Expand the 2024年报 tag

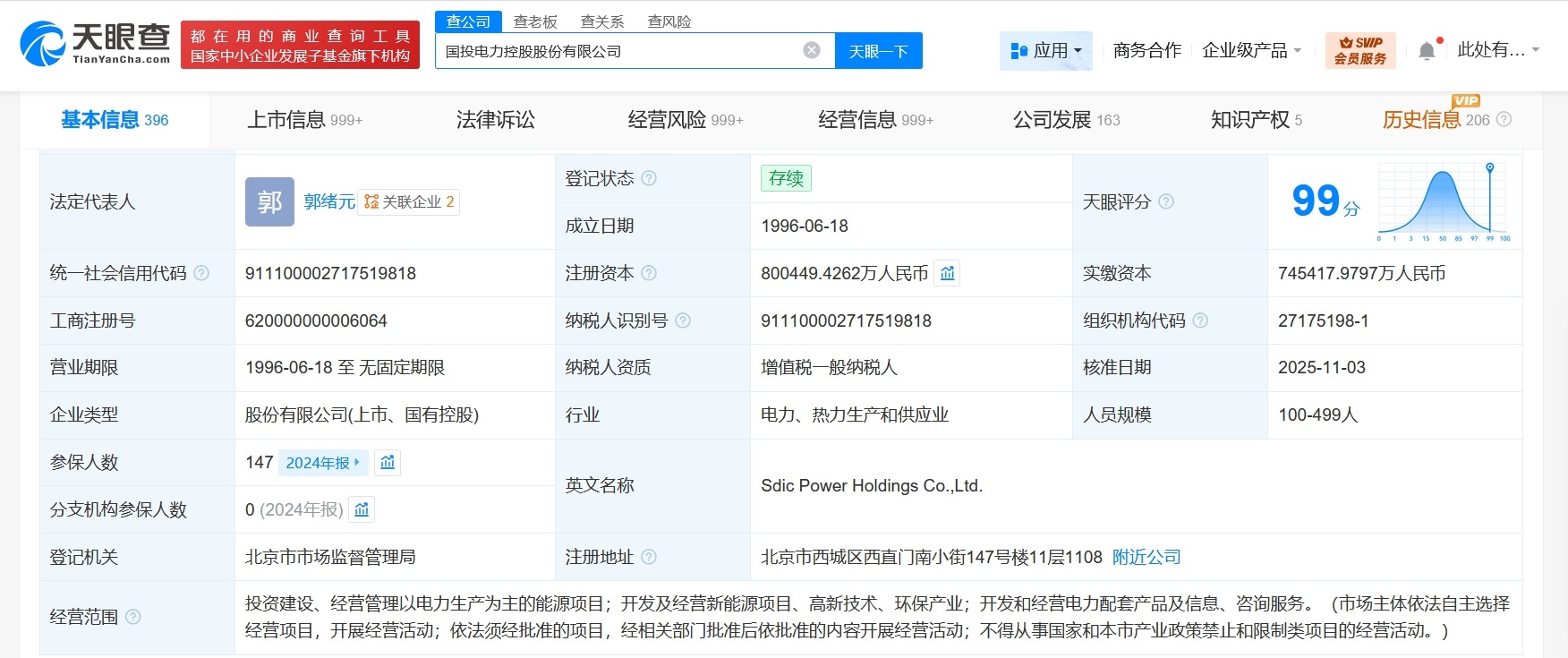pos(322,462)
